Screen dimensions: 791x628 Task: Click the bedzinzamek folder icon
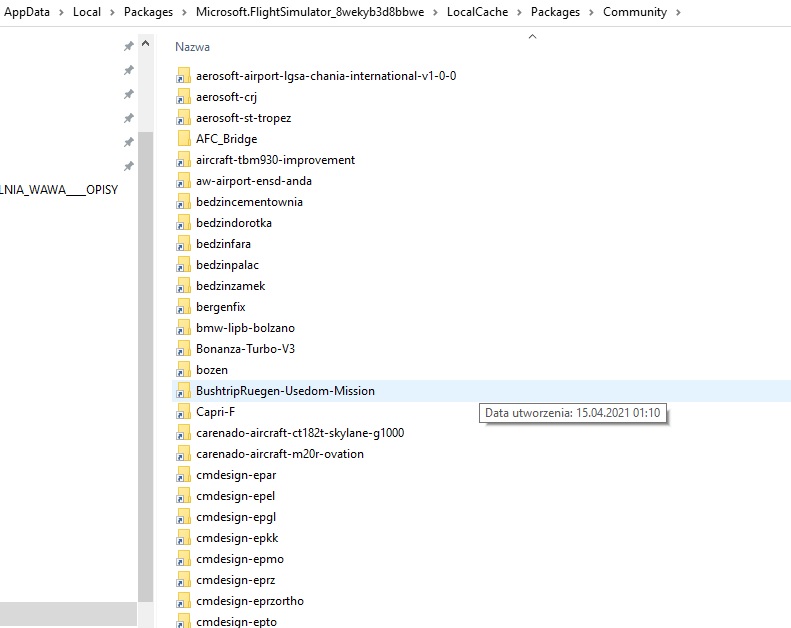click(x=183, y=286)
